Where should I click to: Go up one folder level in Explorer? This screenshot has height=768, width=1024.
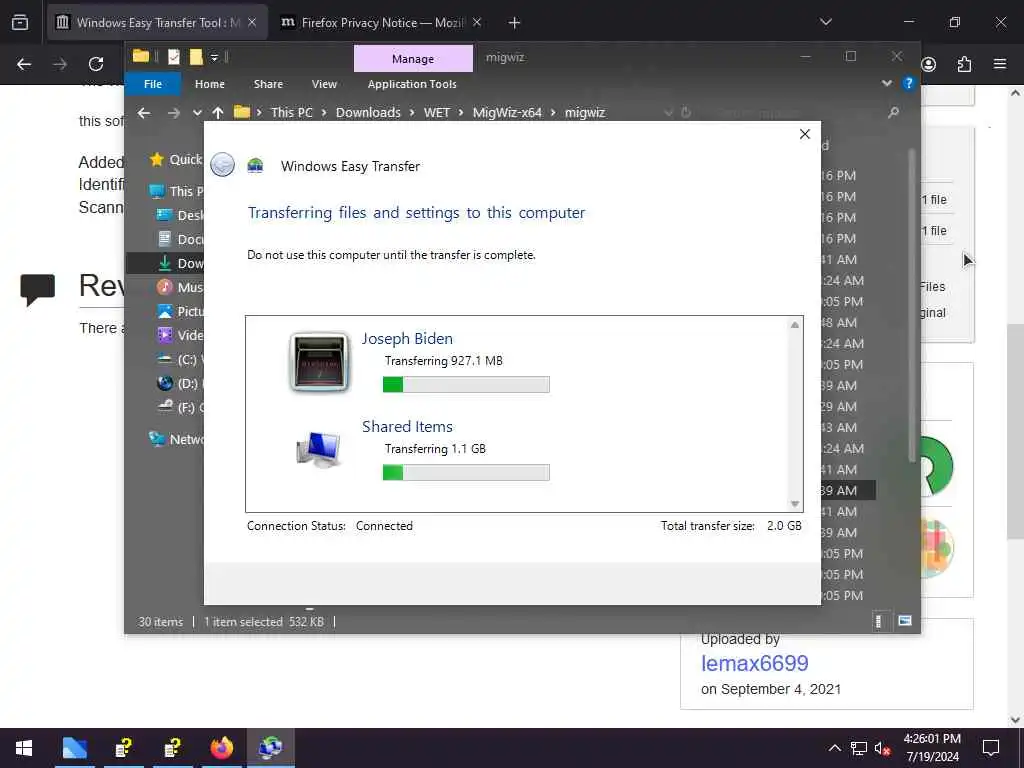(218, 113)
